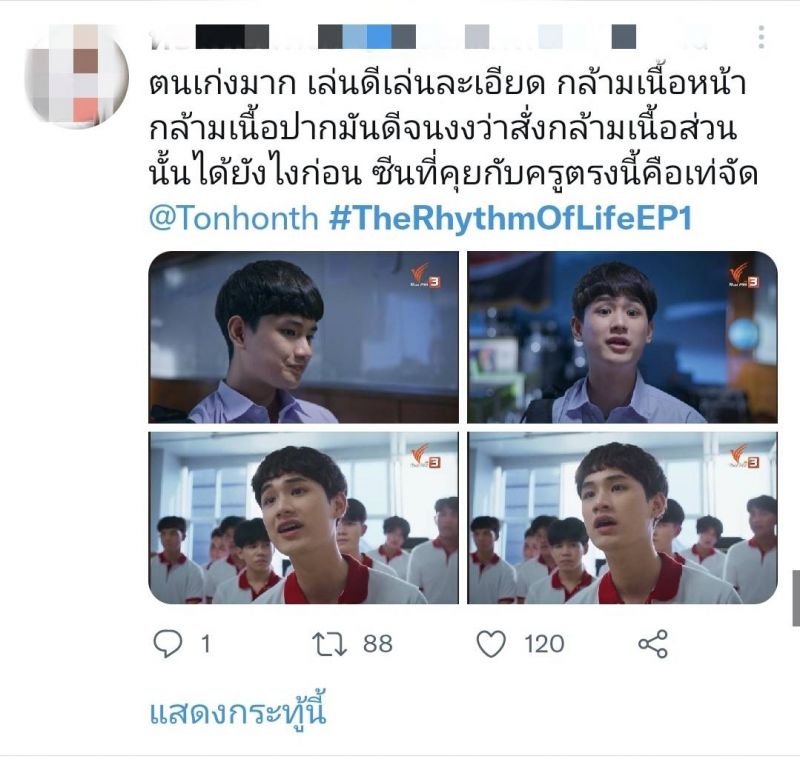The width and height of the screenshot is (800, 759).
Task: Click the blurred account display name
Action: (x=429, y=37)
